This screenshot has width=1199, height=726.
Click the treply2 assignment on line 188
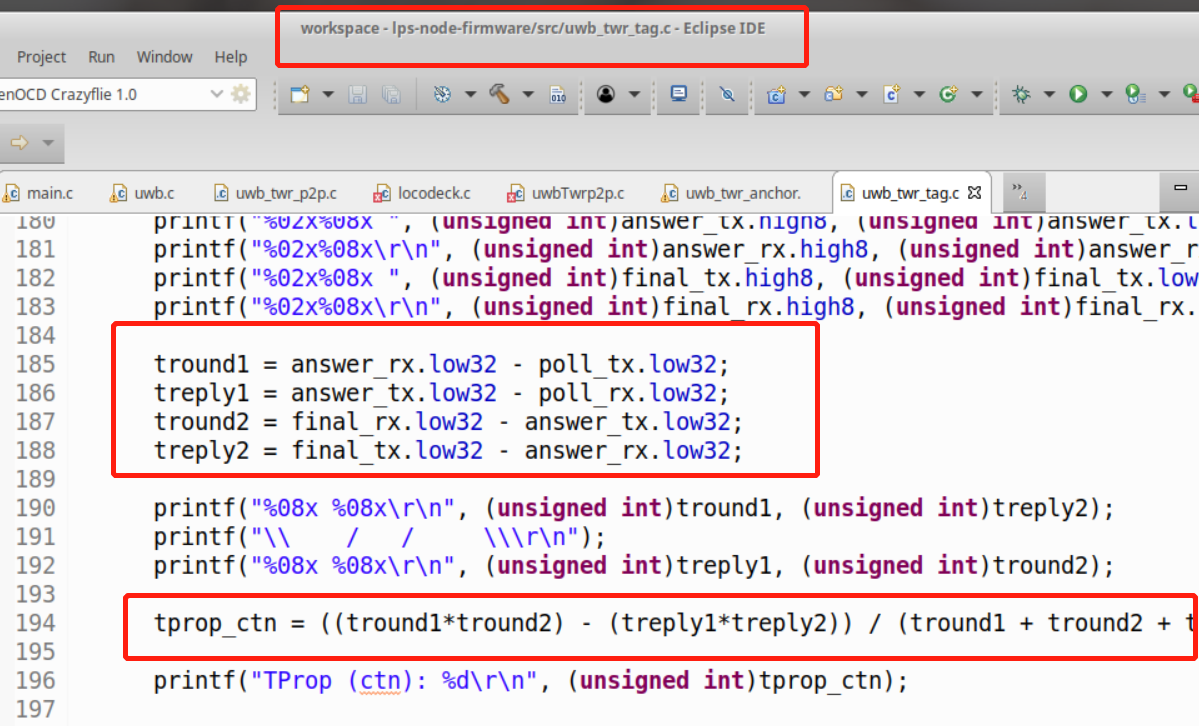448,451
